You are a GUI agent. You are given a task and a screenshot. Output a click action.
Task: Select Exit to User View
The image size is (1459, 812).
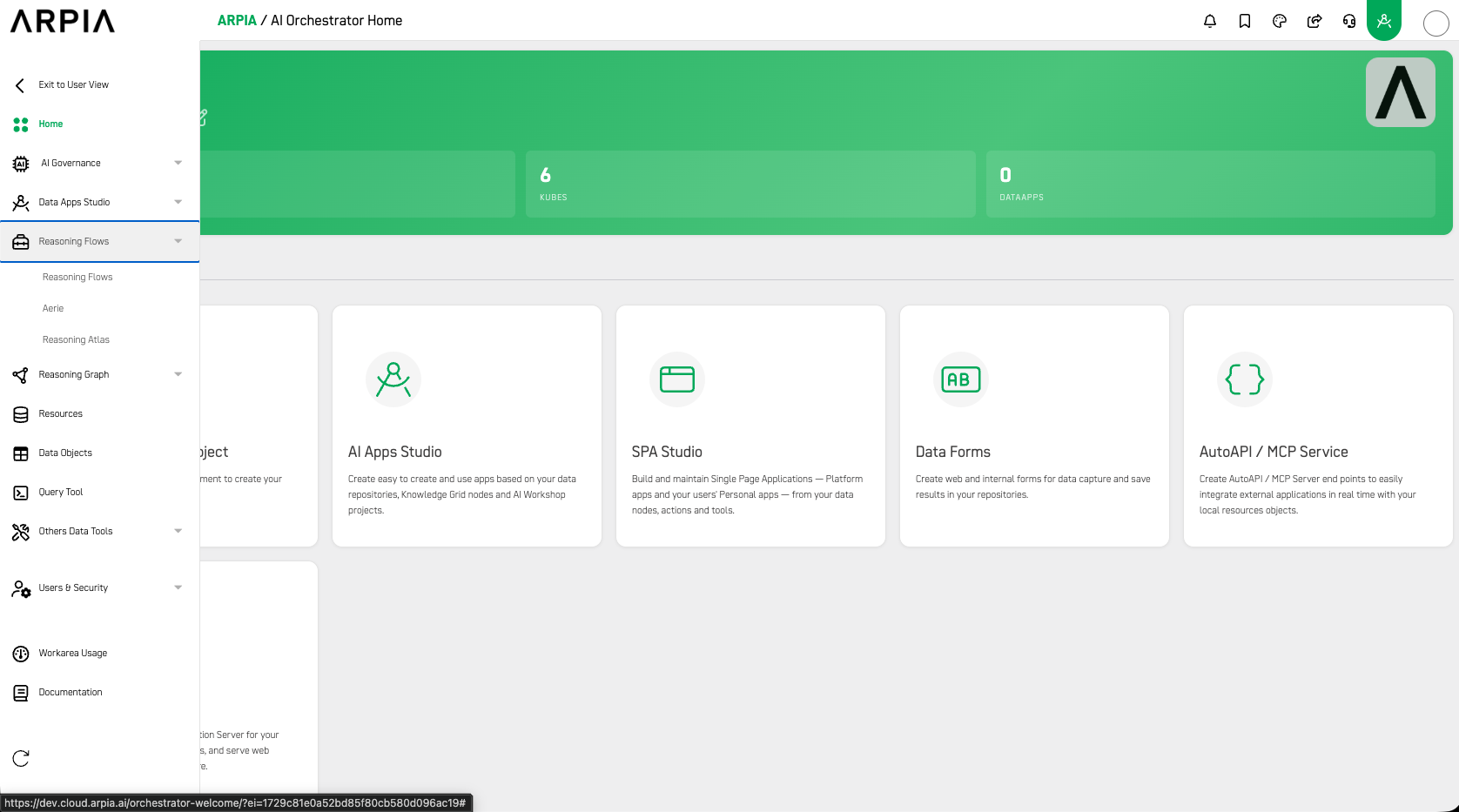pyautogui.click(x=74, y=85)
